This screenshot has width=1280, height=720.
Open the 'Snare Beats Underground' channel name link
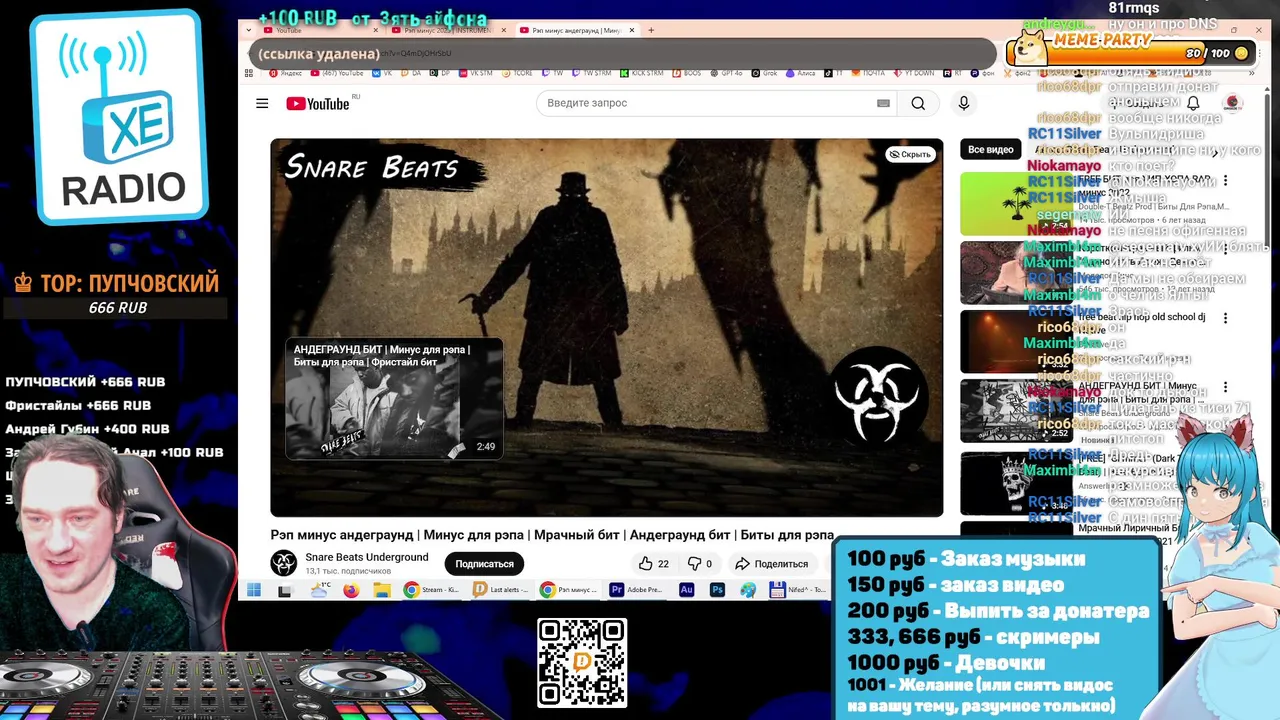(x=367, y=557)
